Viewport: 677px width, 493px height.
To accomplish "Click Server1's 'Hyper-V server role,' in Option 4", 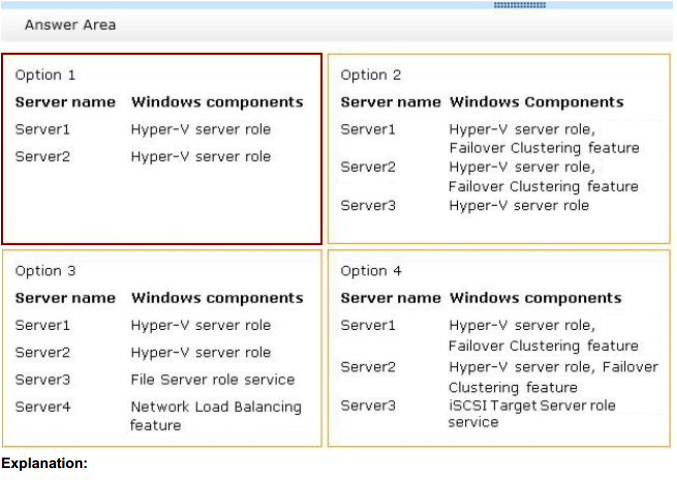I will pyautogui.click(x=522, y=326).
